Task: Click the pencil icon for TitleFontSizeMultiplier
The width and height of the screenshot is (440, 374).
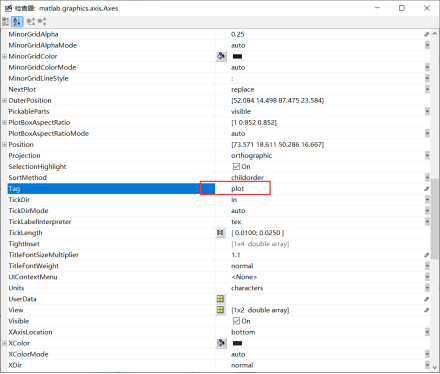Action: click(426, 255)
